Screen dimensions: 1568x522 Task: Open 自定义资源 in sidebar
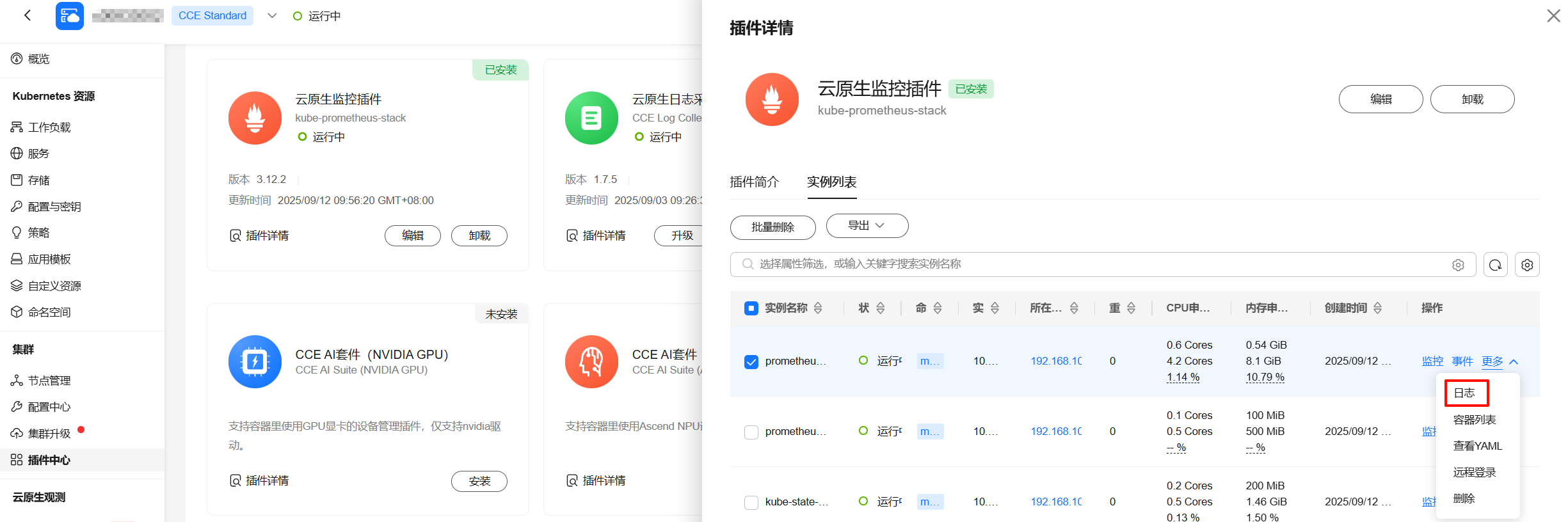[54, 286]
